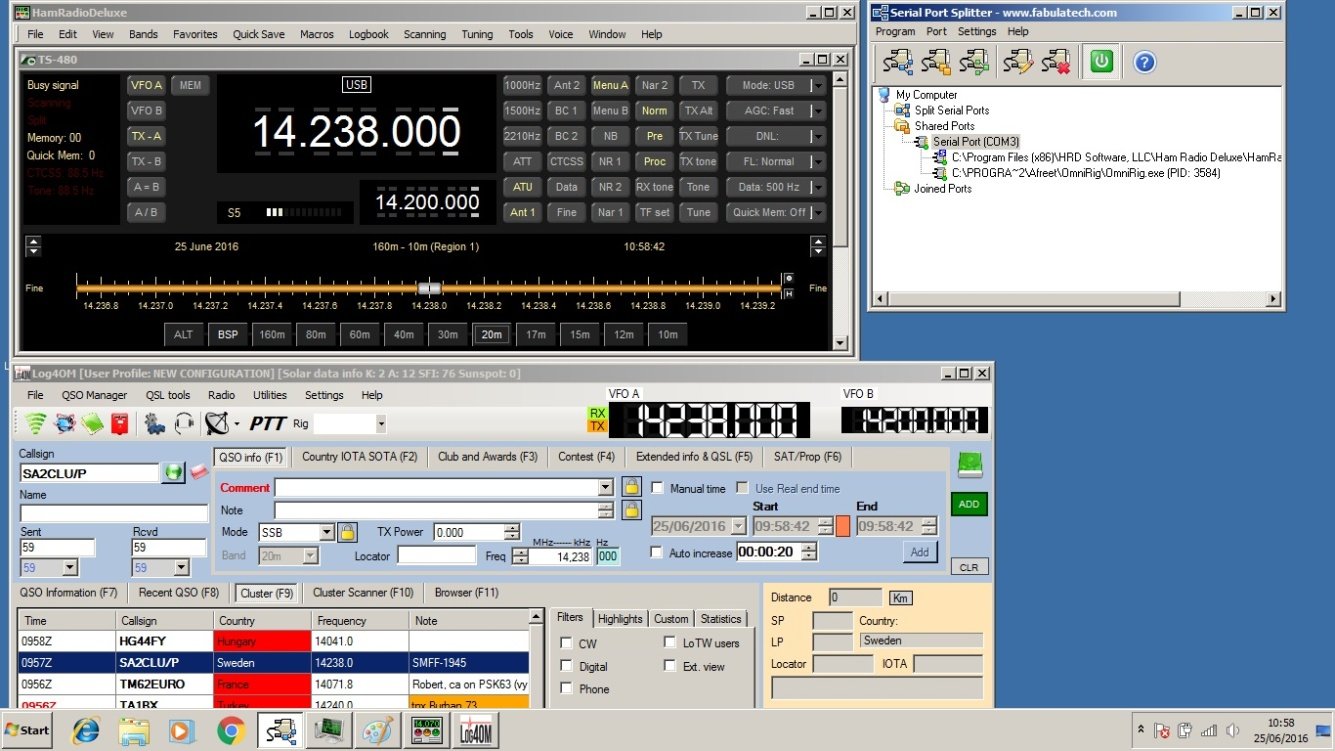Enable the Auto increase checkbox
Viewport: 1335px width, 751px height.
click(x=657, y=552)
